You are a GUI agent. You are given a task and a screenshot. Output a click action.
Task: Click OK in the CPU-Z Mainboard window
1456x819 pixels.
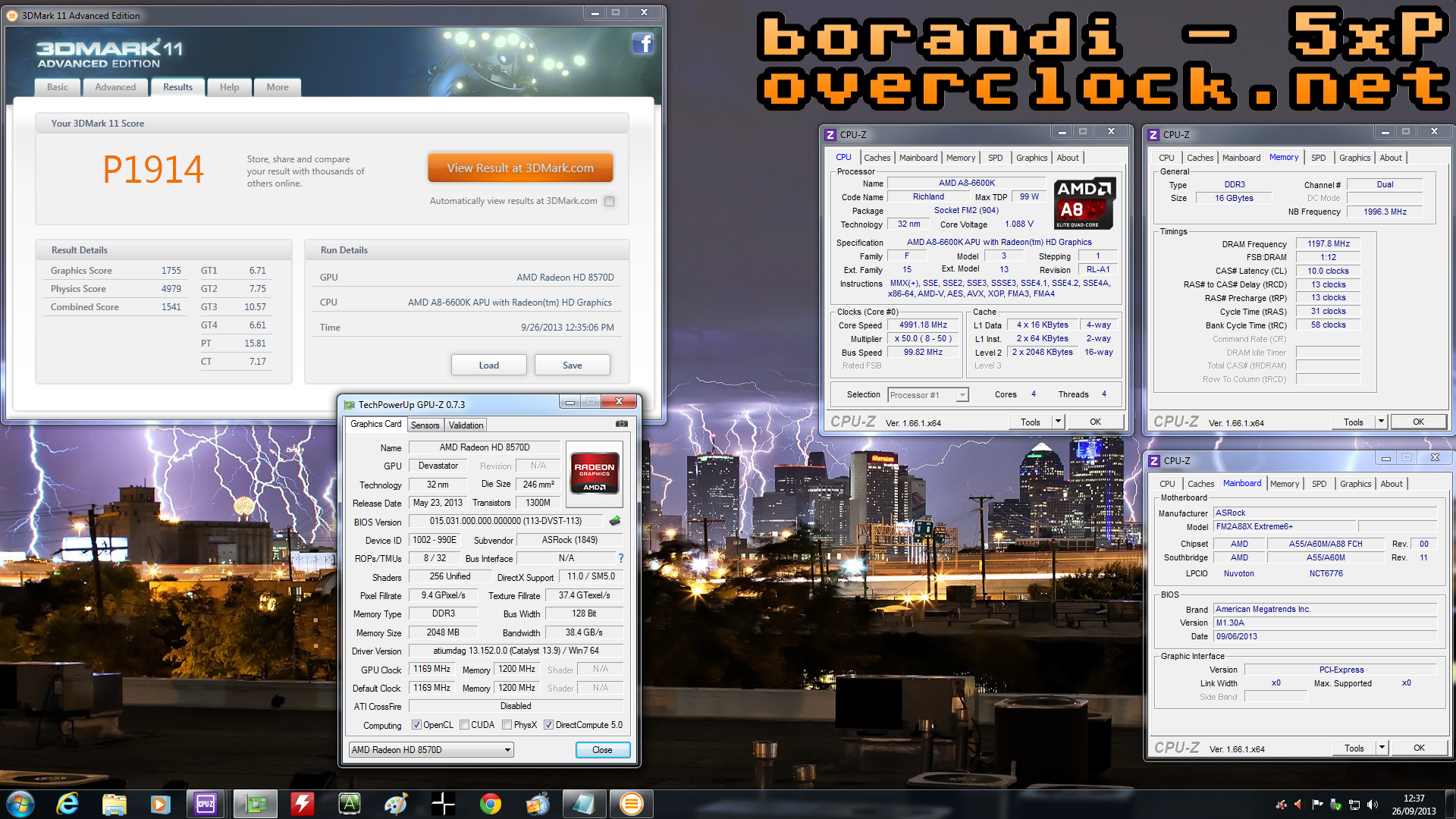tap(1419, 748)
